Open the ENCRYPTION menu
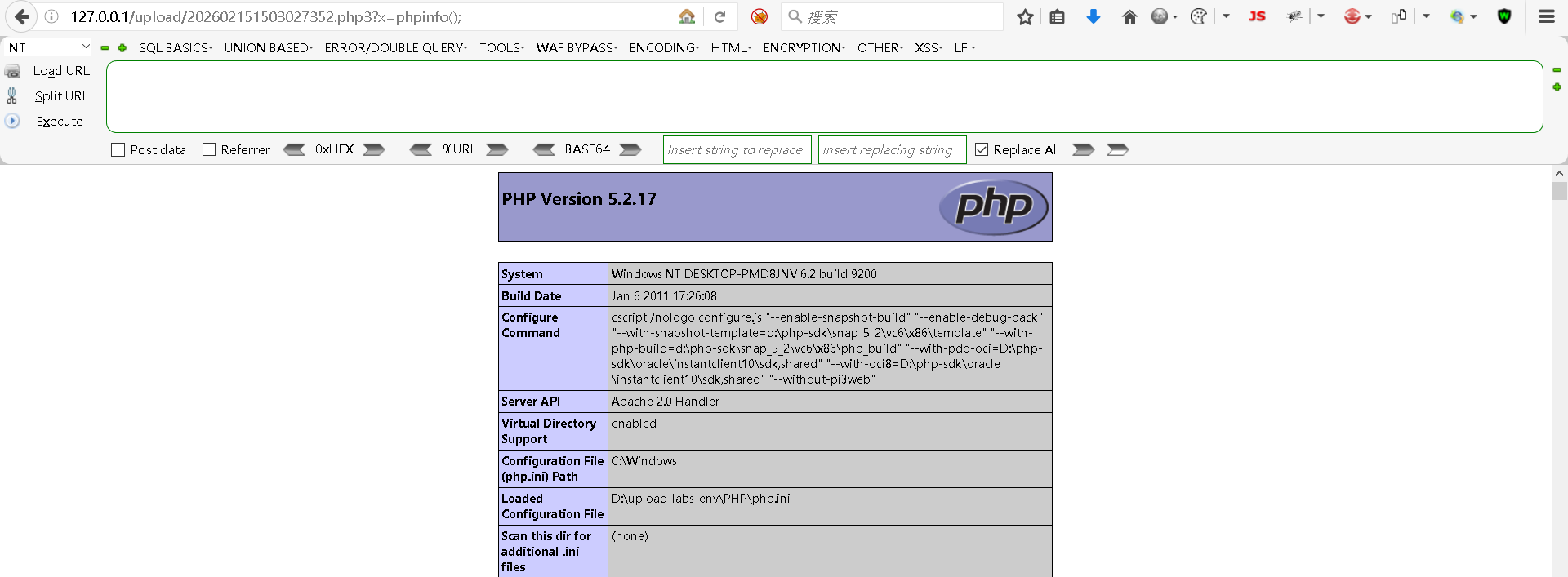Screen dimensions: 1568x577 coord(805,48)
